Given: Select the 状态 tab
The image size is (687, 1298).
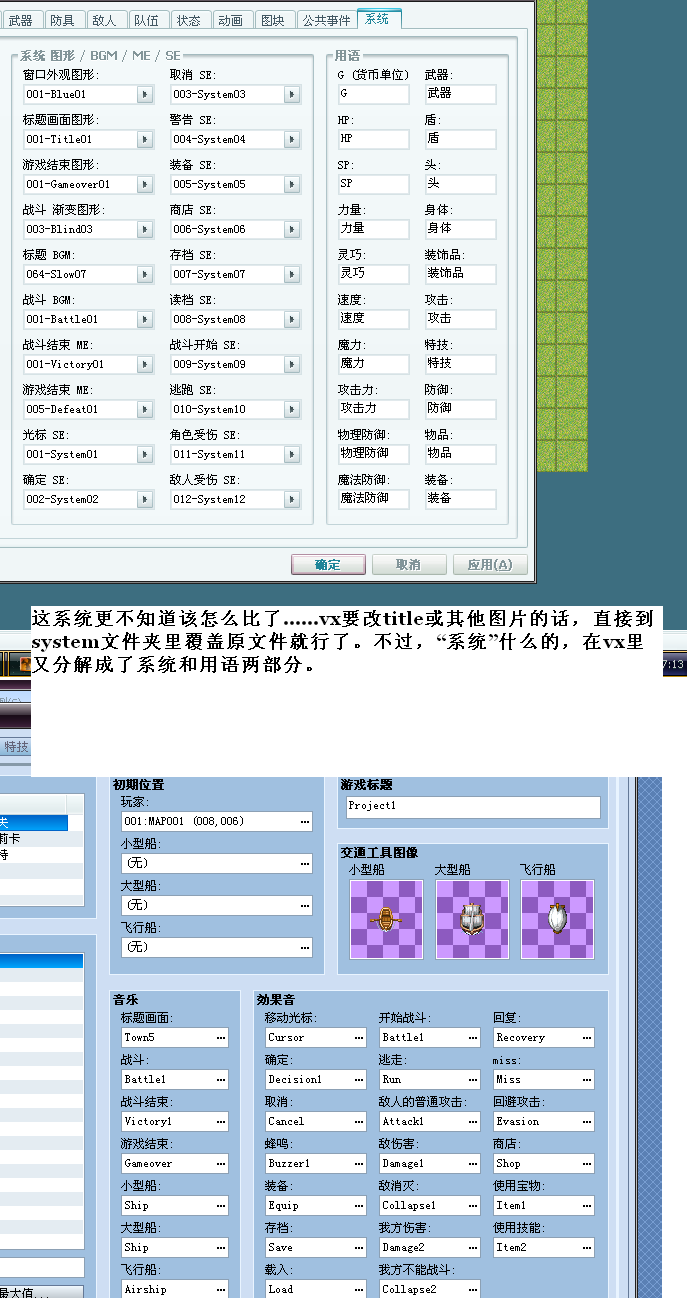Looking at the screenshot, I should [188, 20].
